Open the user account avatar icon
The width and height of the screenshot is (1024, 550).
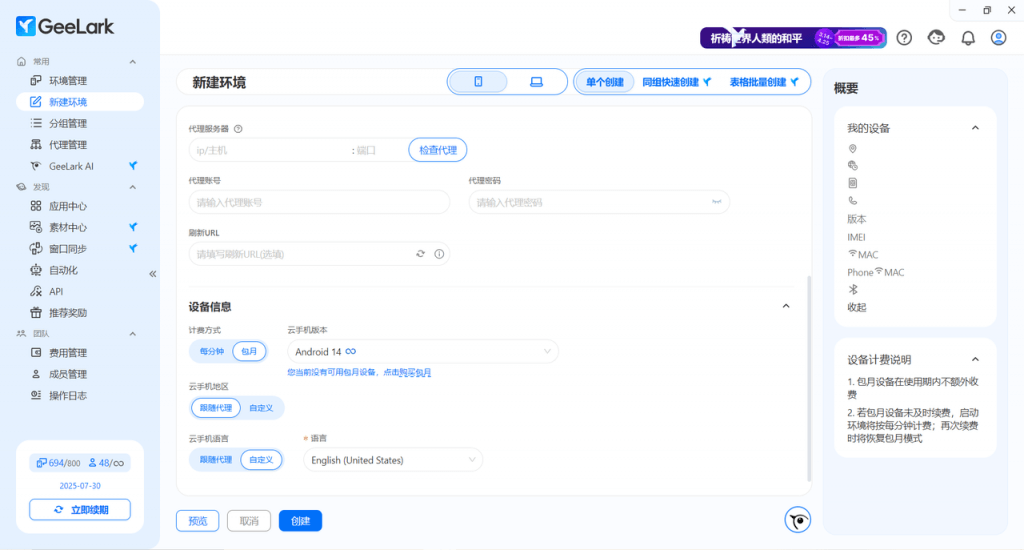click(998, 38)
